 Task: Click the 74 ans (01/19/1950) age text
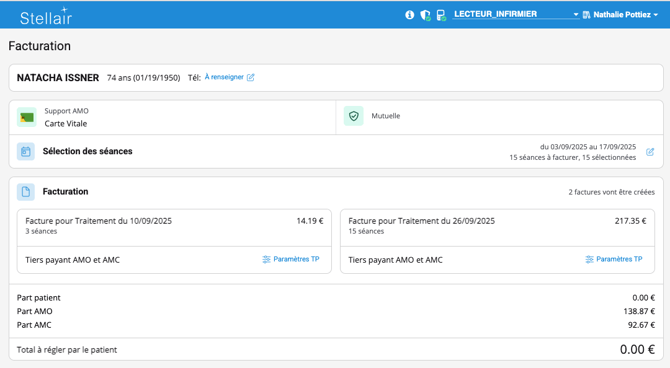144,78
